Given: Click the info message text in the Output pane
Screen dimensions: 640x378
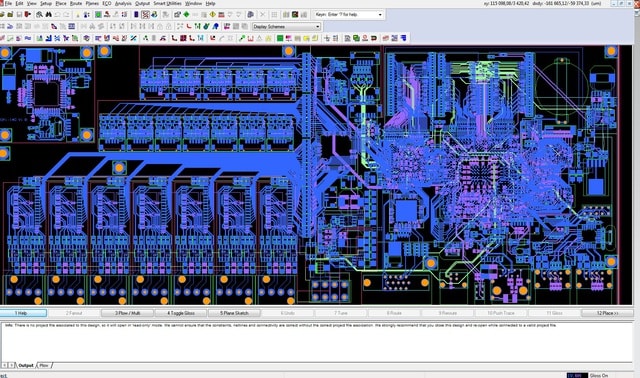Looking at the screenshot, I should coord(281,326).
